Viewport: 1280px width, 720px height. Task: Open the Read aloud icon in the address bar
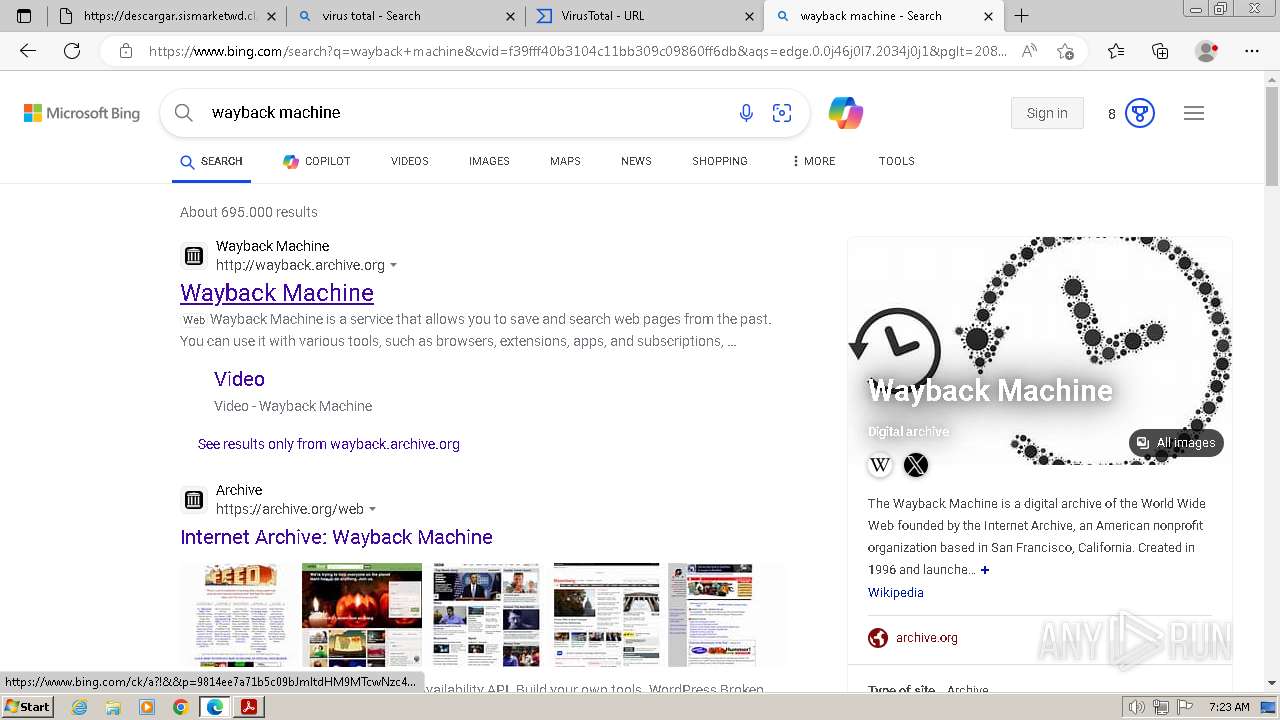point(1029,51)
